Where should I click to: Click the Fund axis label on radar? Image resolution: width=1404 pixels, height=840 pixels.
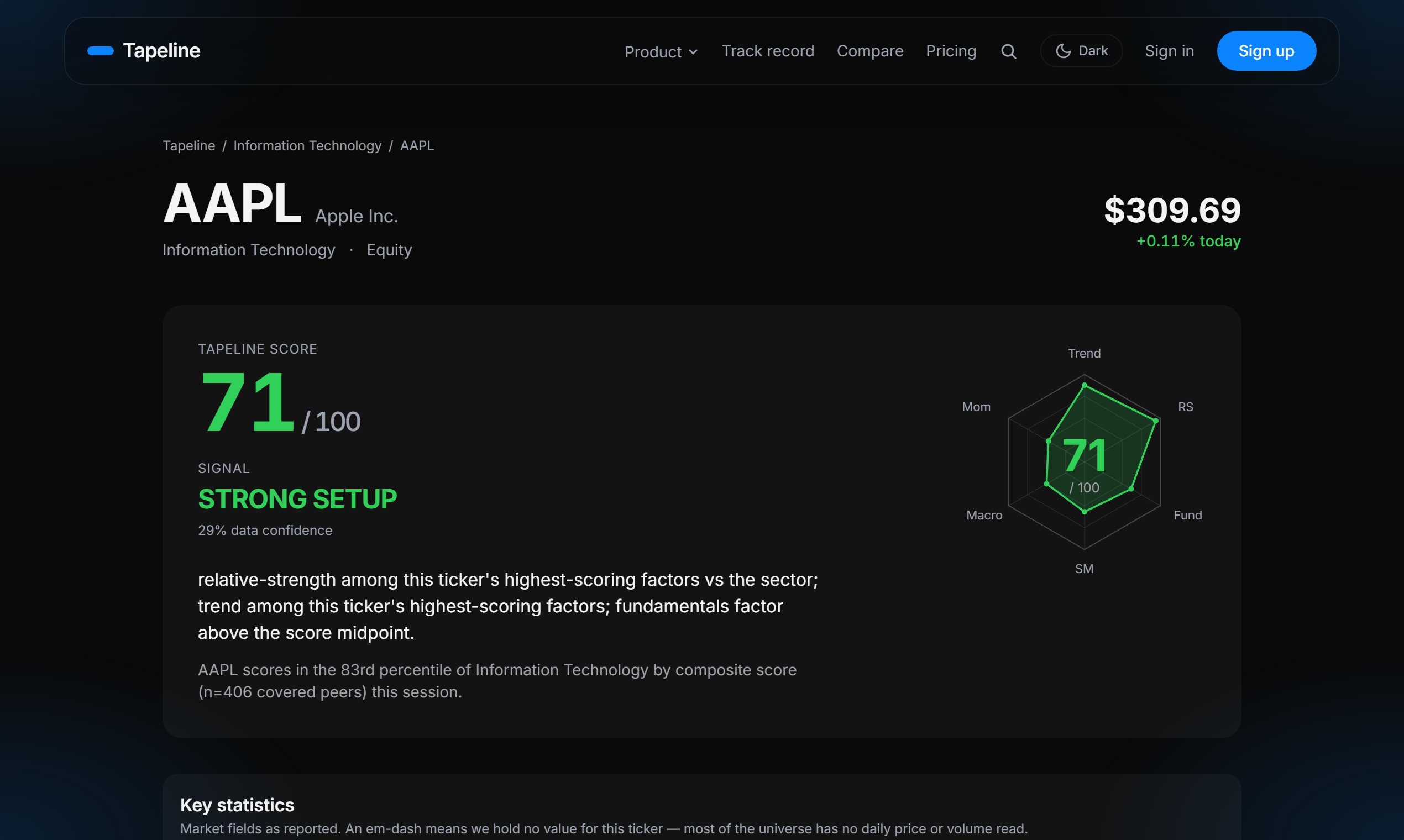pyautogui.click(x=1187, y=515)
